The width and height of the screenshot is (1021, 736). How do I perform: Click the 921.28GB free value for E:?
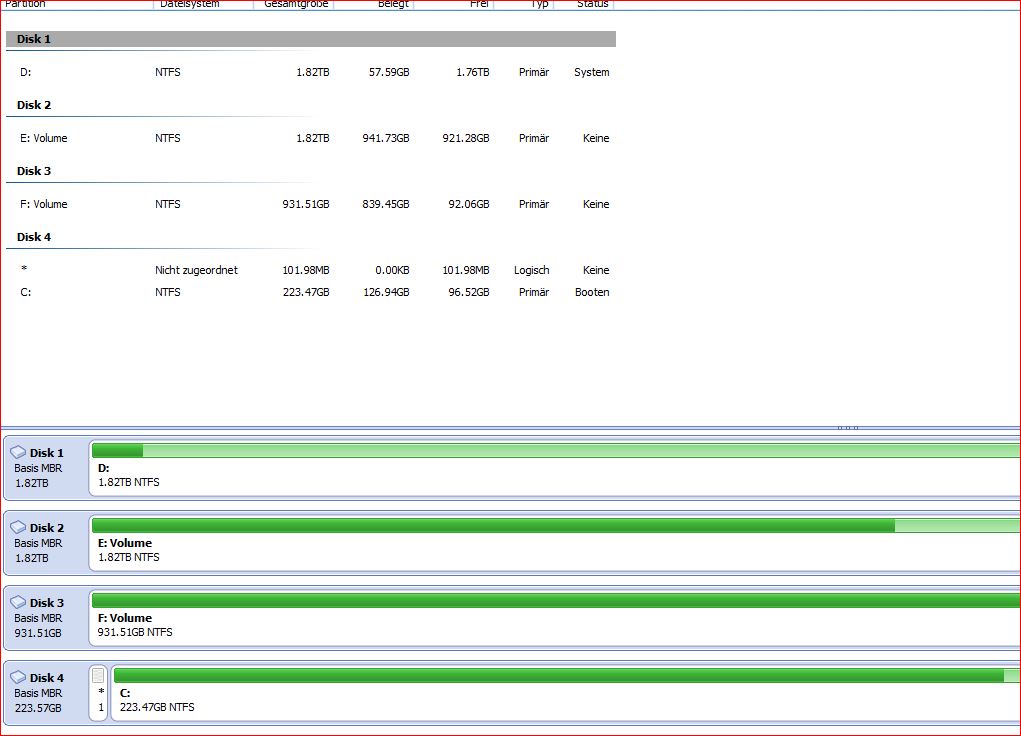click(x=466, y=138)
